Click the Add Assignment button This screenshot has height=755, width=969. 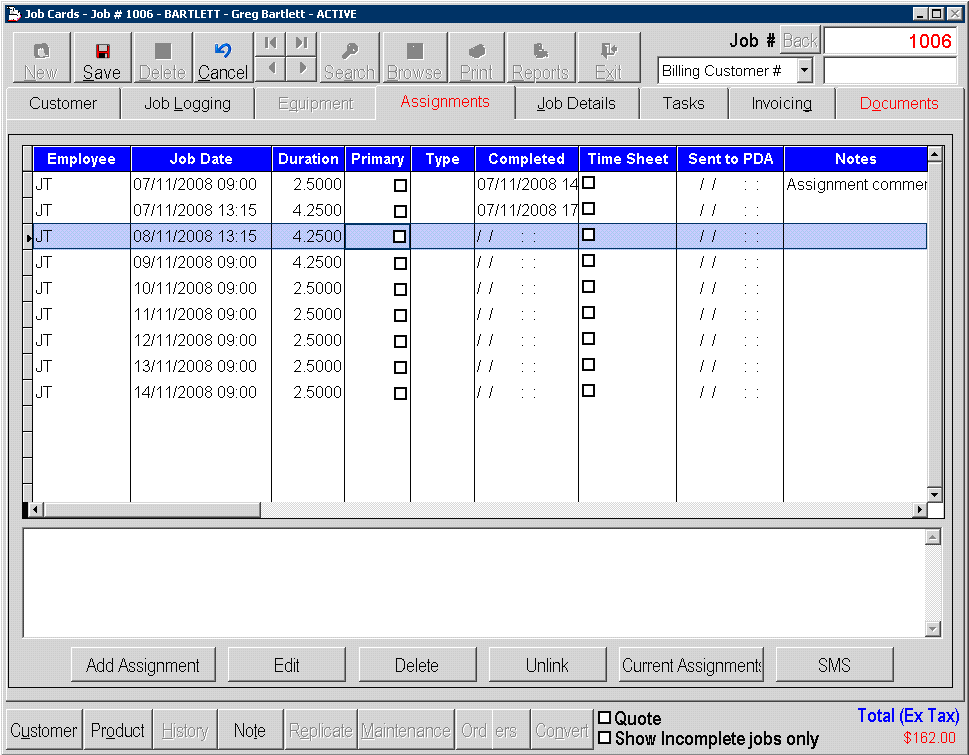click(143, 665)
